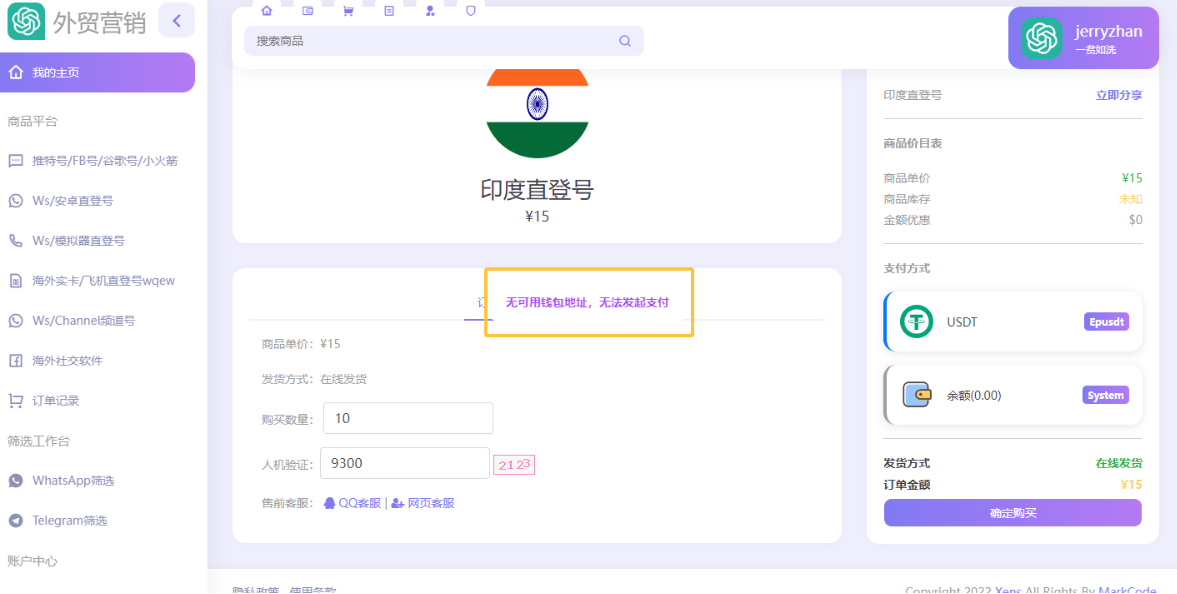Open QQ客服 support link
The height and width of the screenshot is (594, 1177).
tap(360, 503)
